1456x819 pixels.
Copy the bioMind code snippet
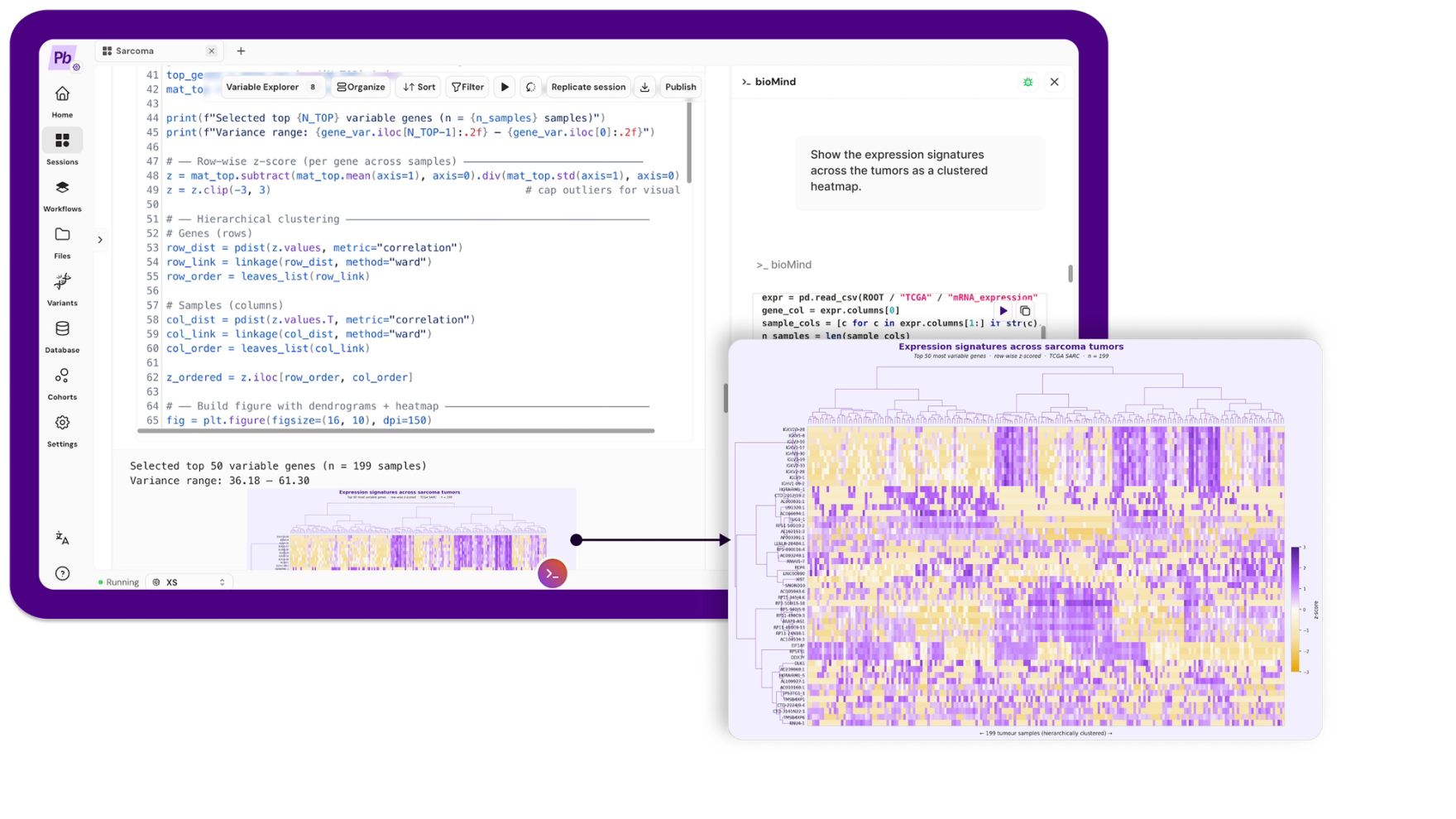1025,311
